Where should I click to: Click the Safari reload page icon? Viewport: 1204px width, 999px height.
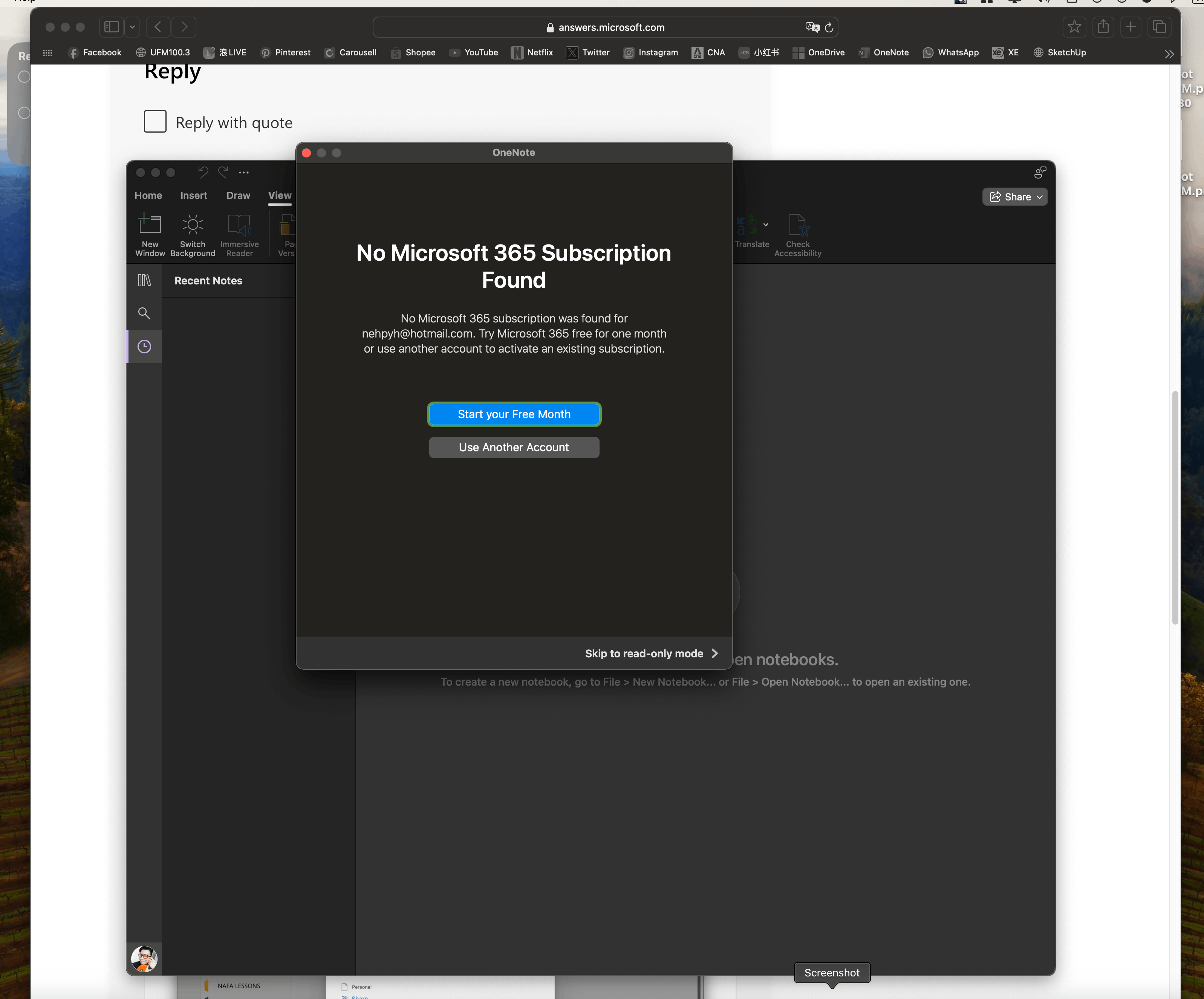(x=829, y=27)
